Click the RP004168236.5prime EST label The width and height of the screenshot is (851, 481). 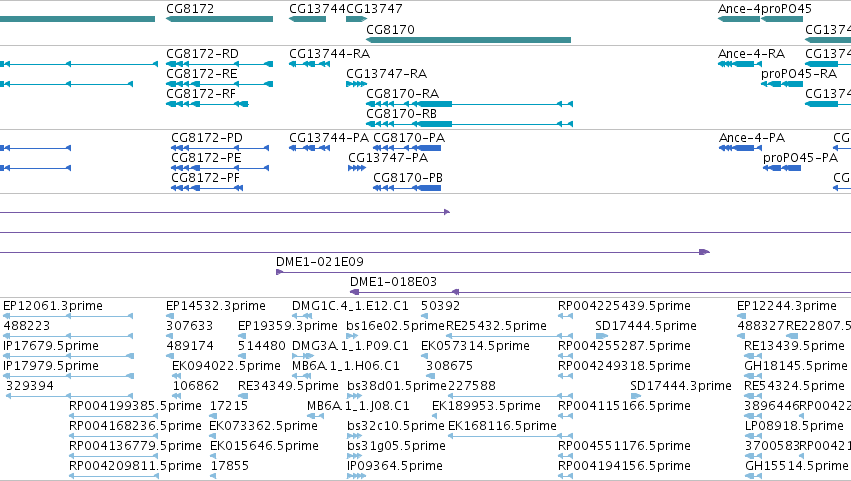[x=135, y=426]
